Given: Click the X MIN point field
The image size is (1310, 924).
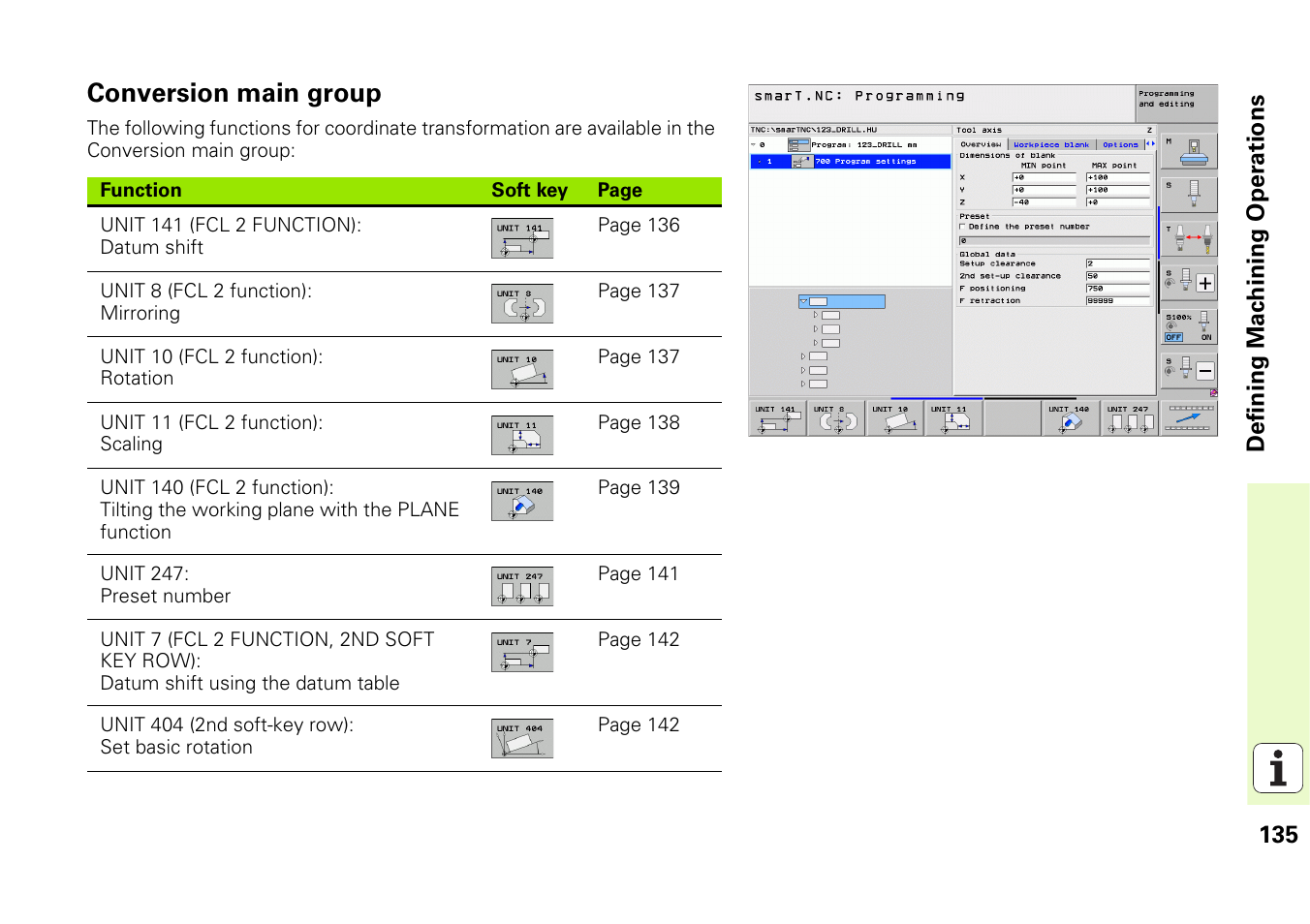Looking at the screenshot, I should [1044, 177].
